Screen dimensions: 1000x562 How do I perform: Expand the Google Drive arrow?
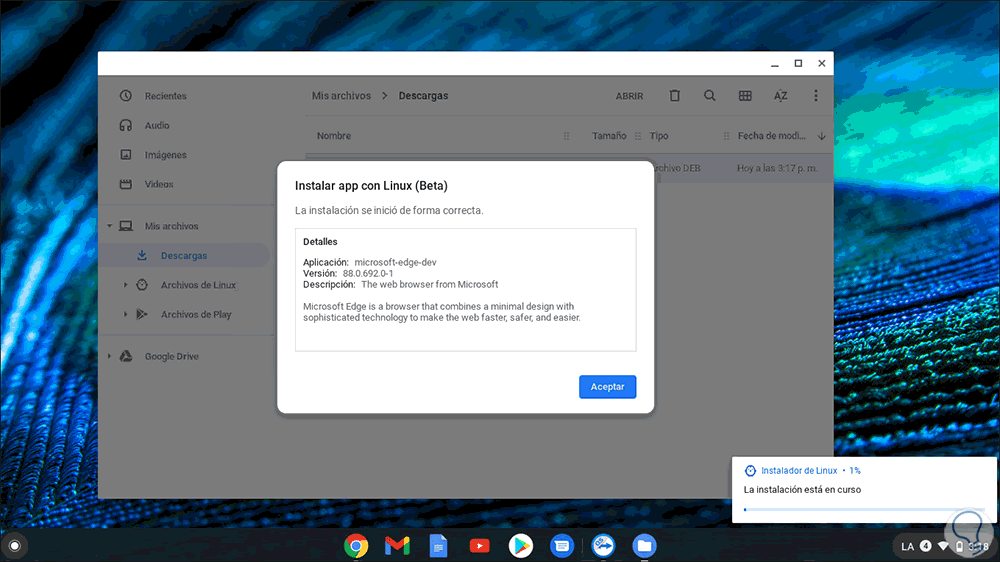tap(109, 356)
